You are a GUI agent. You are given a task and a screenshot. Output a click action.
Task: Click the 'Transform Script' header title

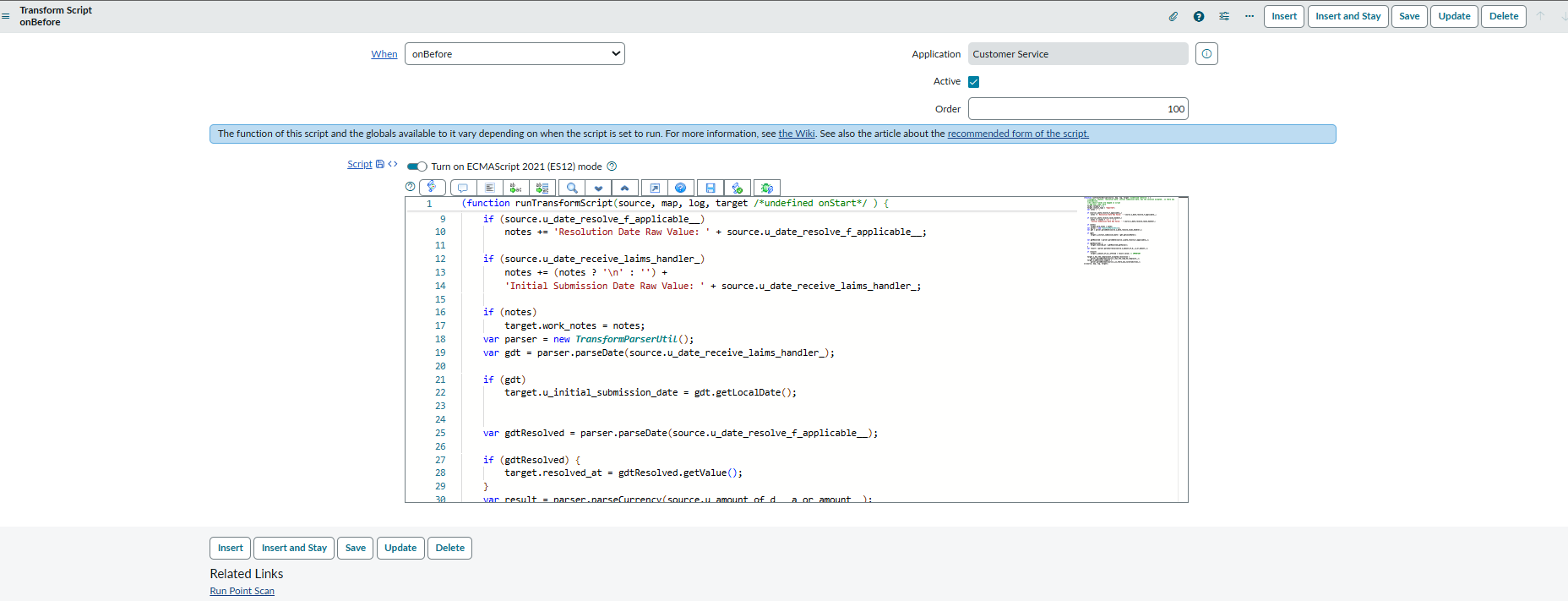point(56,10)
